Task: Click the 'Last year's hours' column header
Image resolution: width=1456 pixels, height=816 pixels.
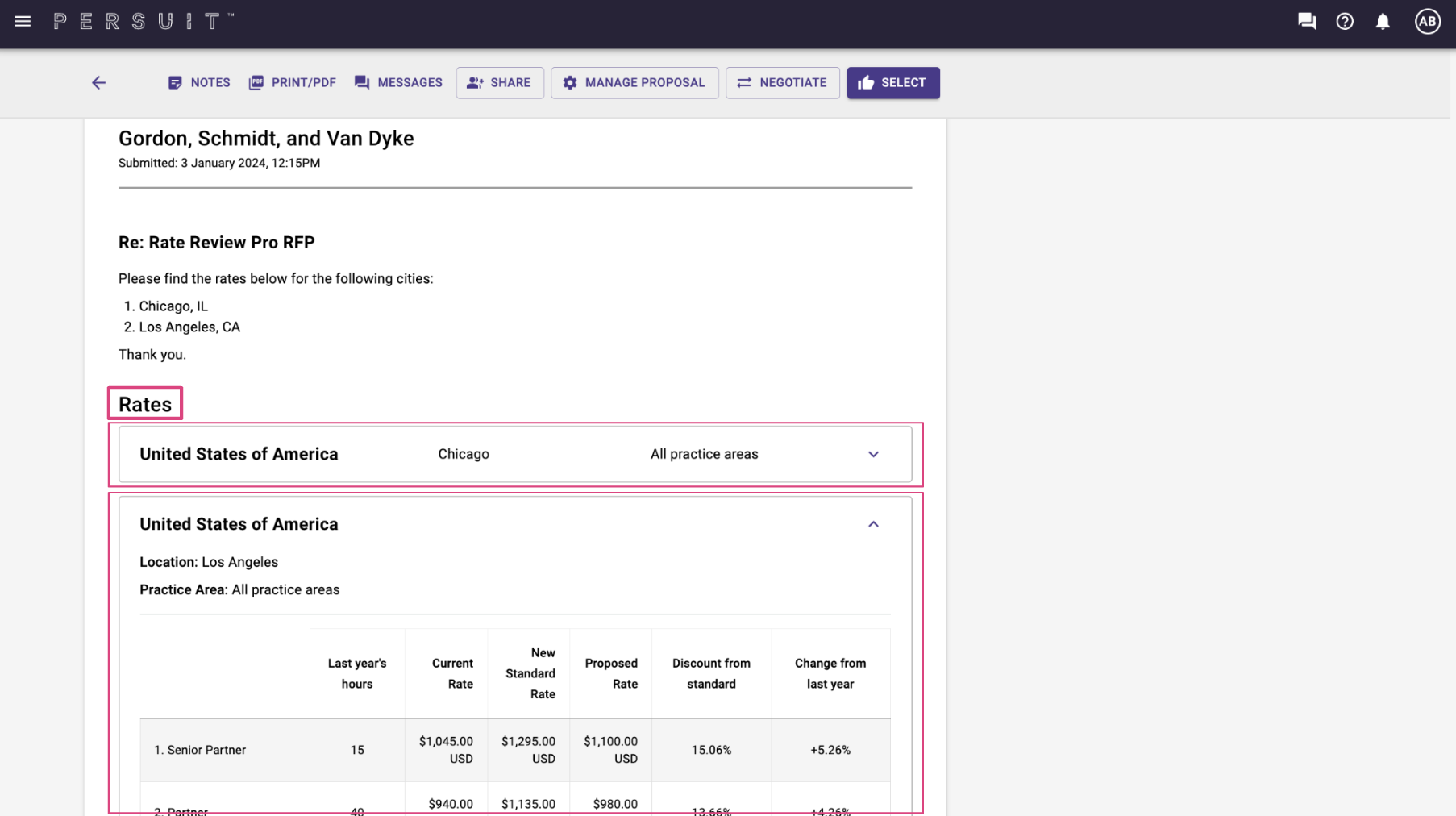Action: [357, 674]
